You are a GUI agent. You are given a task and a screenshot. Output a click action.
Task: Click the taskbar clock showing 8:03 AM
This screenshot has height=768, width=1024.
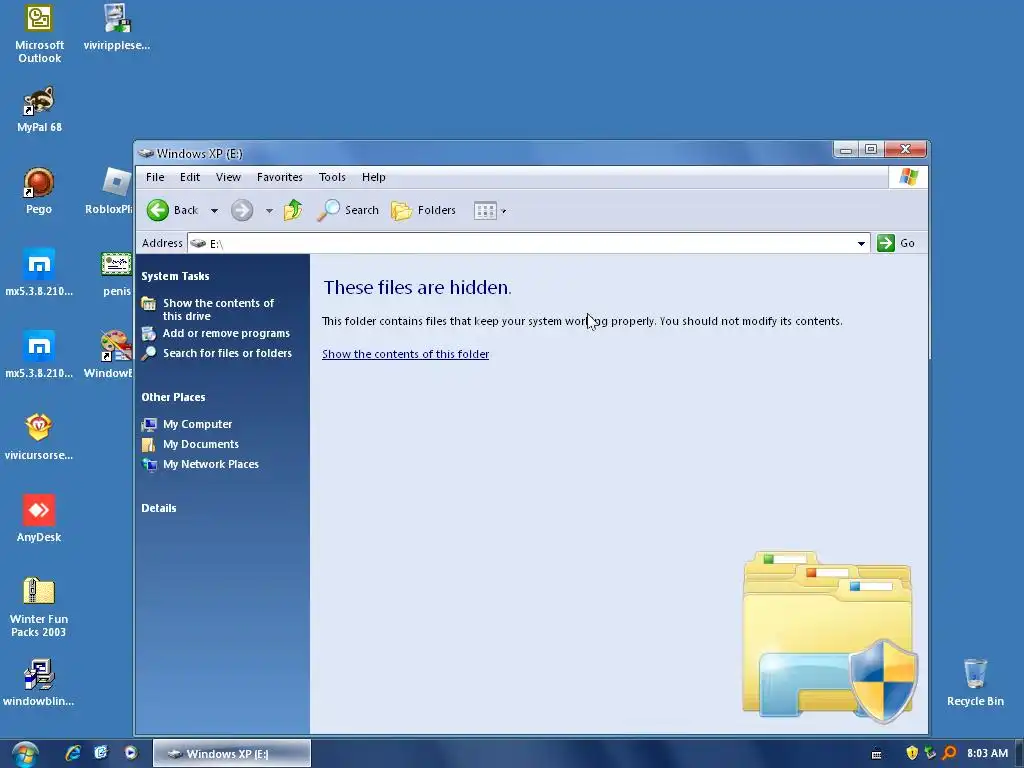(987, 754)
